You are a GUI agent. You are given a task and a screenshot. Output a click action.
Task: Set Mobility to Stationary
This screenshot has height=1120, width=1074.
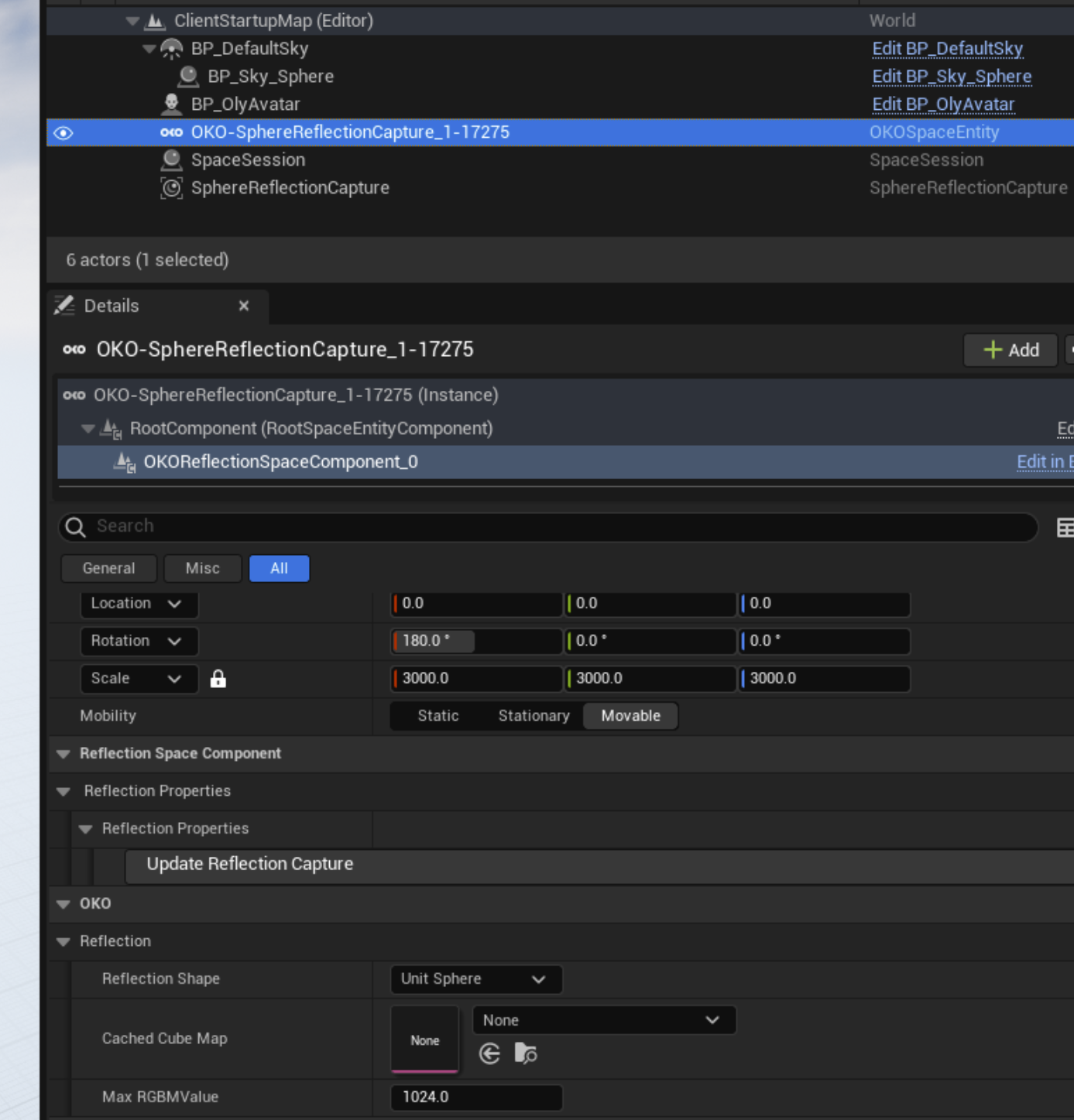534,716
